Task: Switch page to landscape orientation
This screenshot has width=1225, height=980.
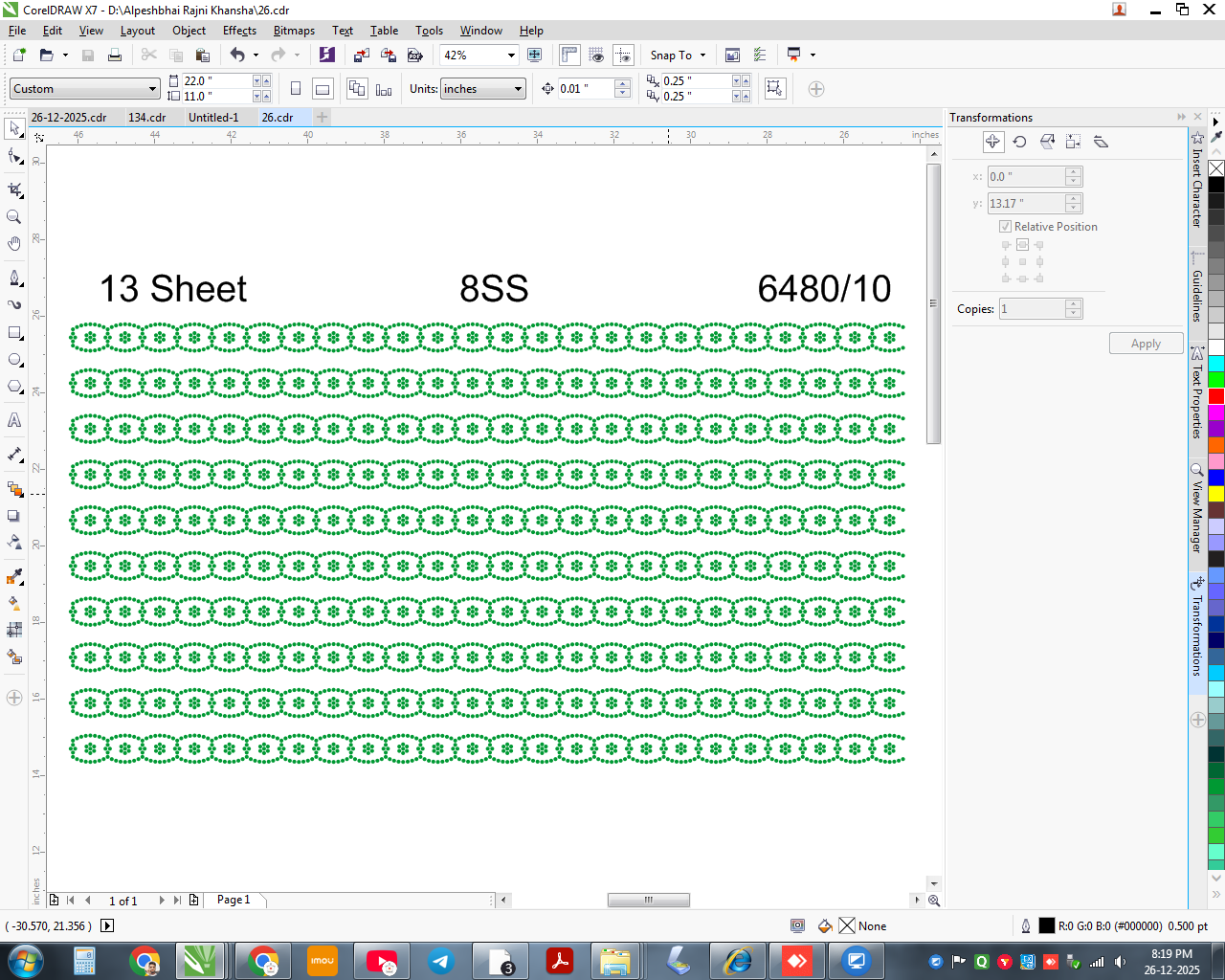Action: (323, 89)
